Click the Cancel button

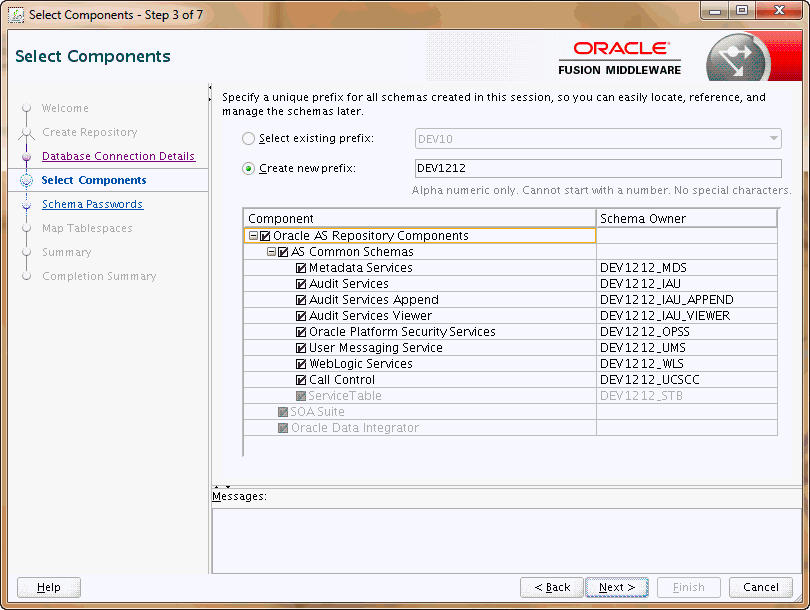coord(760,587)
